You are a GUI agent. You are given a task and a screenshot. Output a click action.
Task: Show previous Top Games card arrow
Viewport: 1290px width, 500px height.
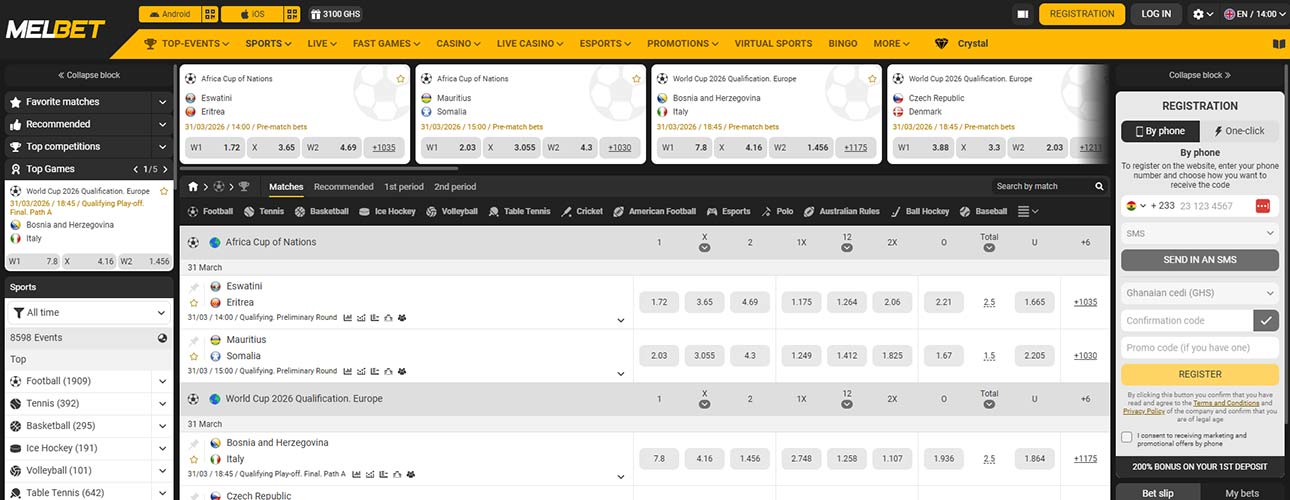[x=134, y=169]
